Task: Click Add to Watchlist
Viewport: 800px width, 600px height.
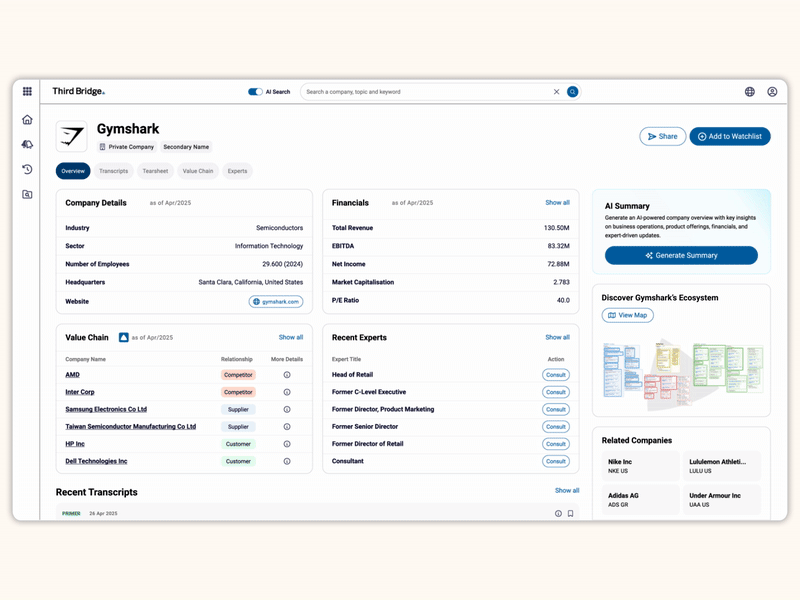Action: (x=730, y=136)
